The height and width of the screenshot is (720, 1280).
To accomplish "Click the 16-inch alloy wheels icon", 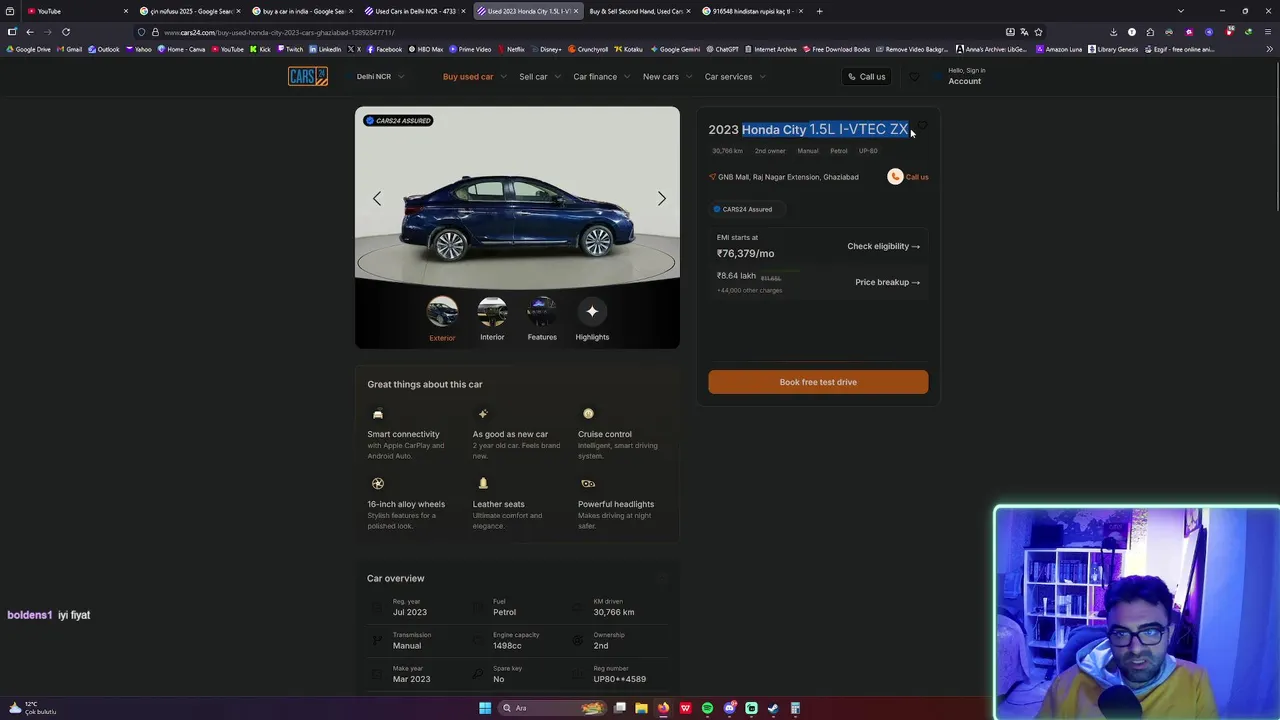I will (x=377, y=483).
